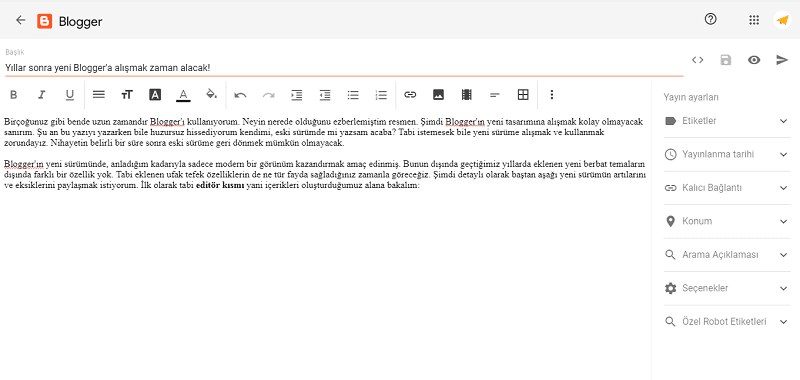Viewport: 800px width, 380px height.
Task: Go back with the left arrow
Action: (x=20, y=20)
